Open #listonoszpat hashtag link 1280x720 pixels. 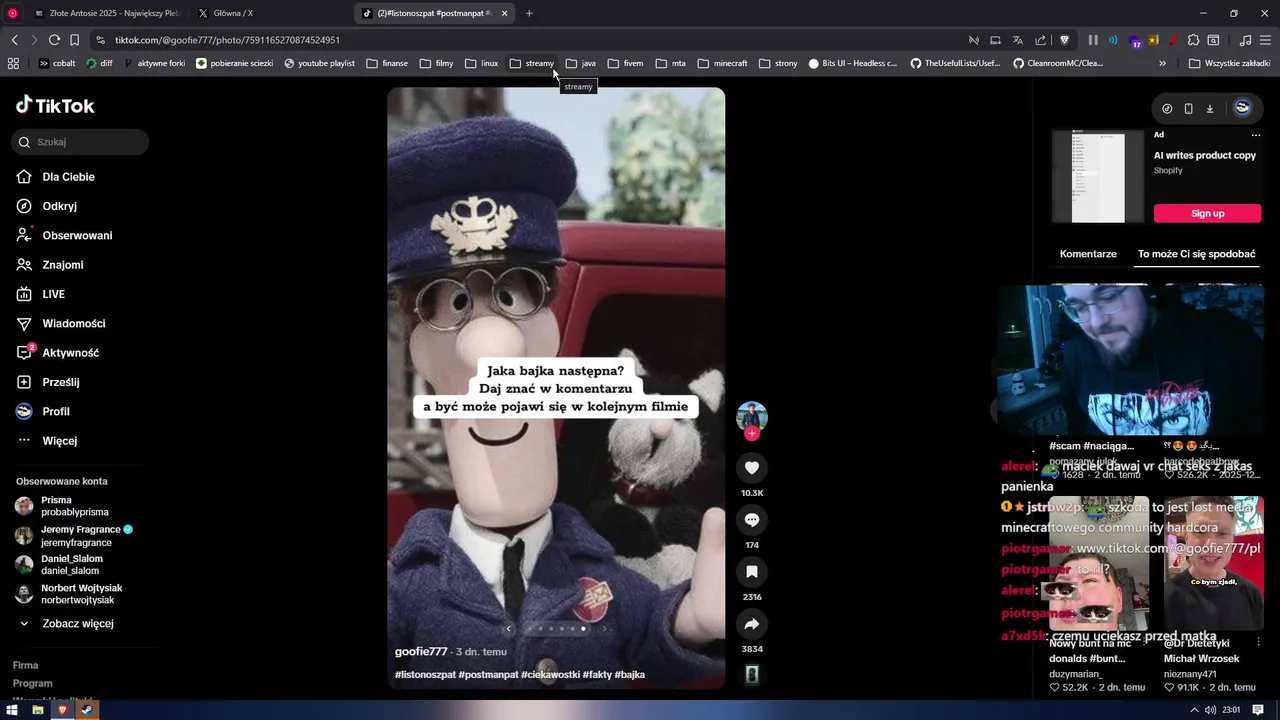pos(425,675)
